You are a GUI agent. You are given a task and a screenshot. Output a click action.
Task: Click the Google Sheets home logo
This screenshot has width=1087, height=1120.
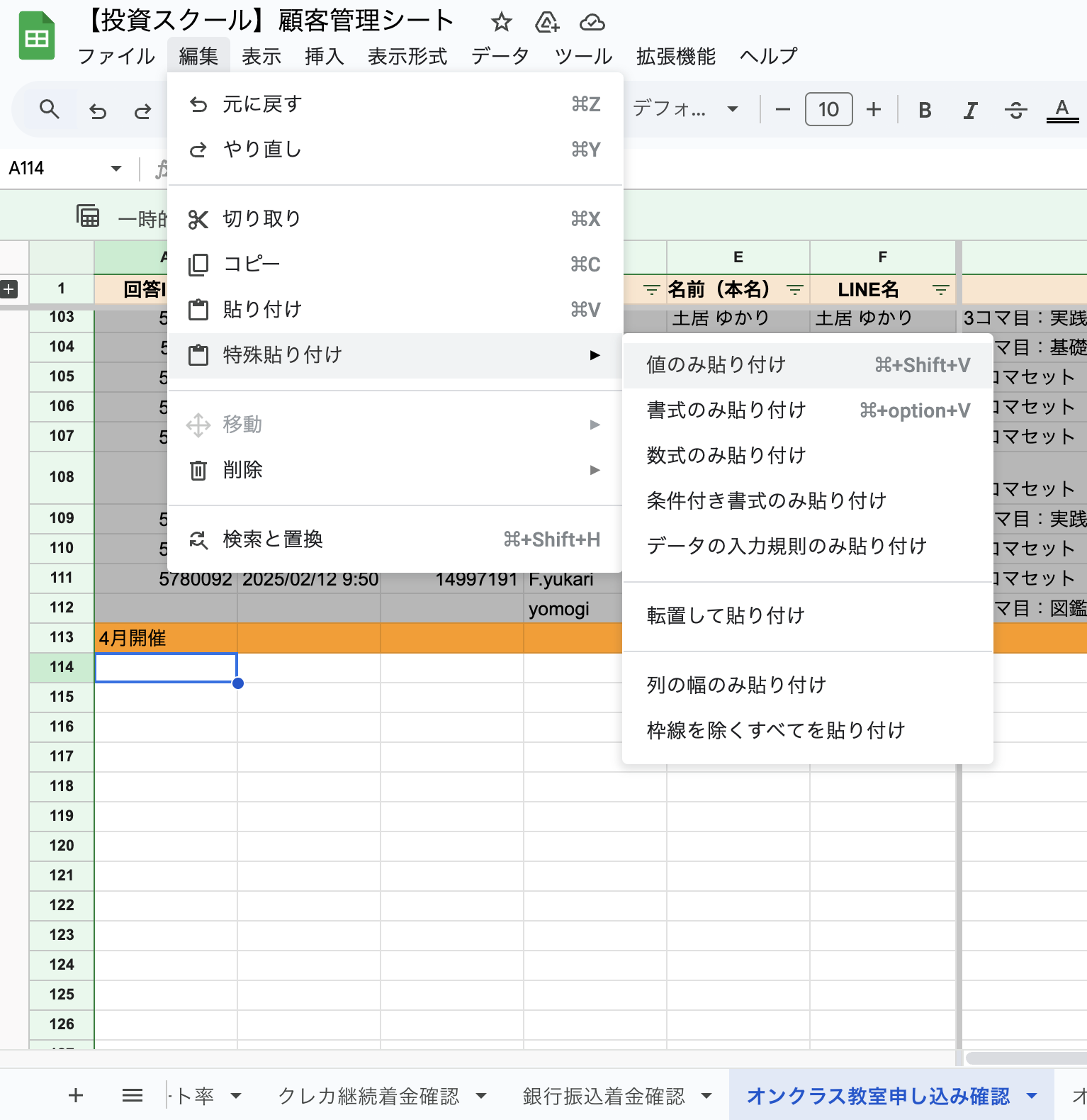coord(37,37)
